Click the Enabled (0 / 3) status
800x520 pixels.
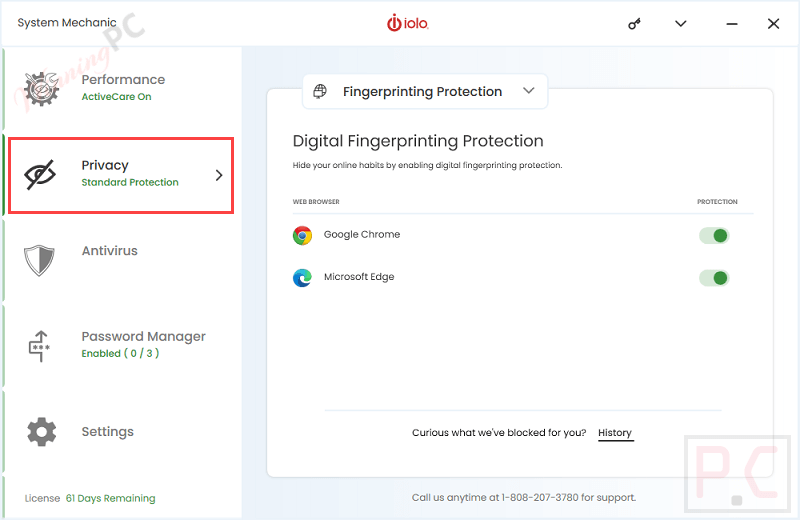(x=120, y=353)
